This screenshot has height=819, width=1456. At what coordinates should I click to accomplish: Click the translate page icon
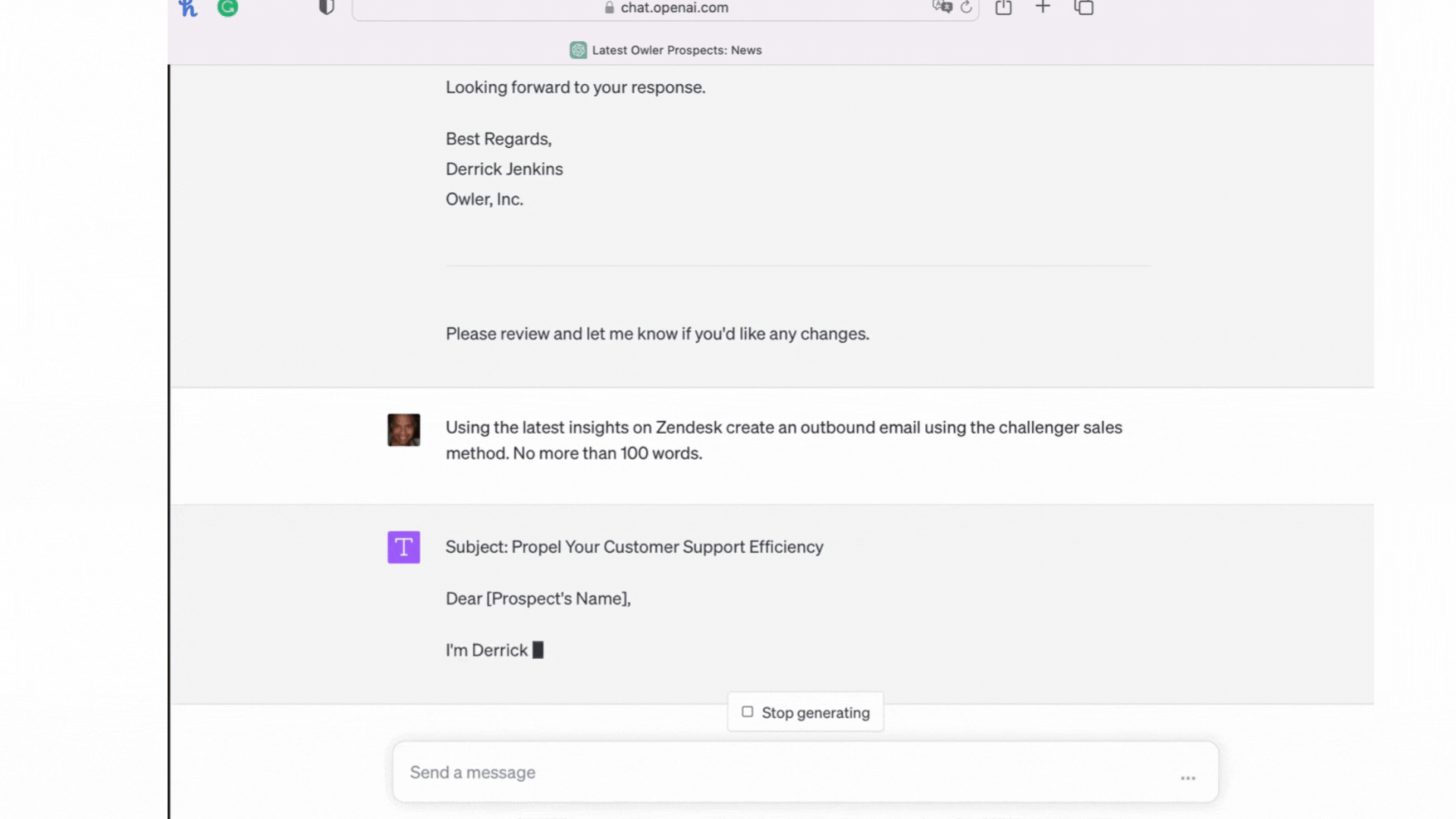point(942,7)
